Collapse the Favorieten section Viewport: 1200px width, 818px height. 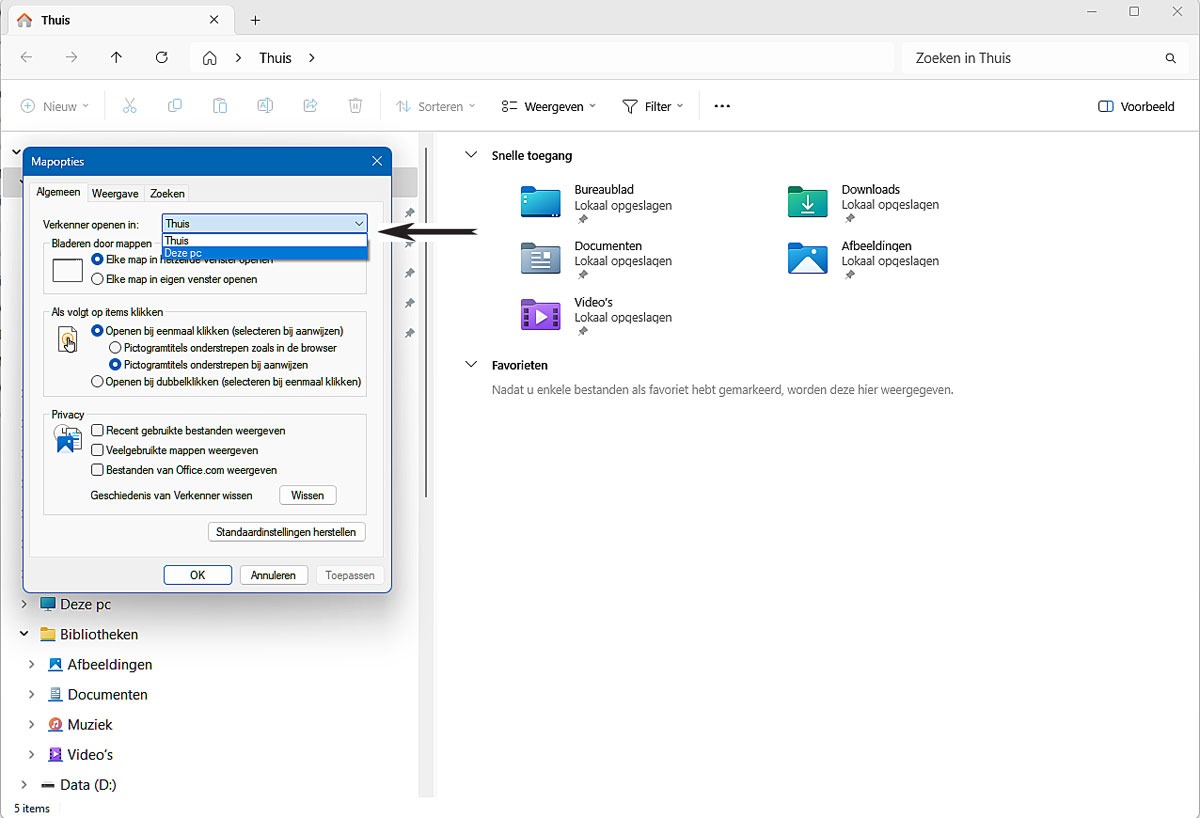coord(471,365)
